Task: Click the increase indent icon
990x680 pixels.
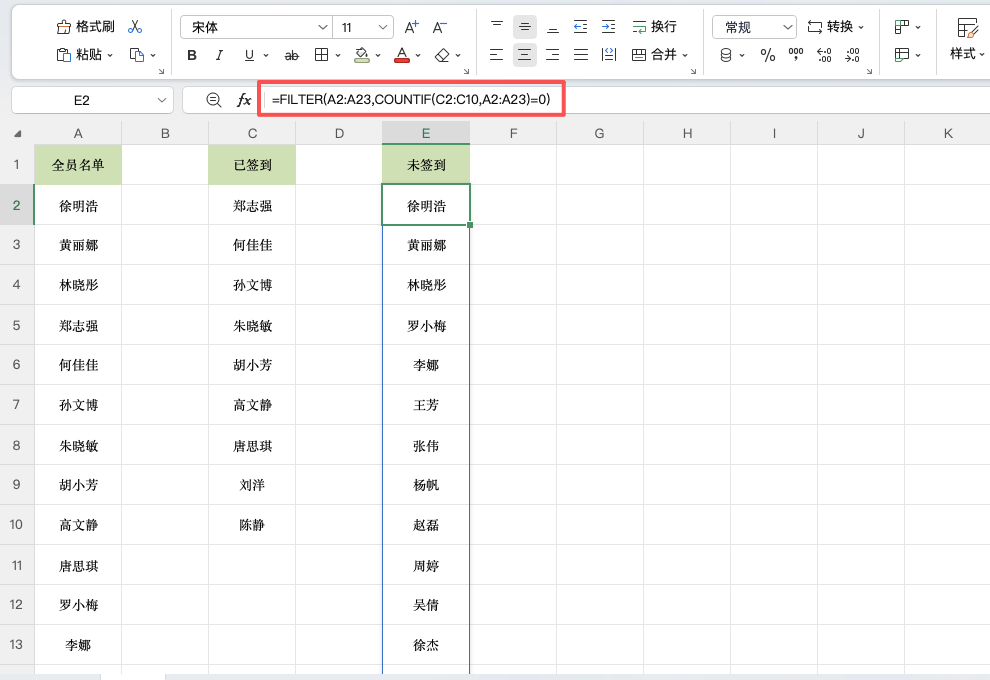Action: click(609, 27)
